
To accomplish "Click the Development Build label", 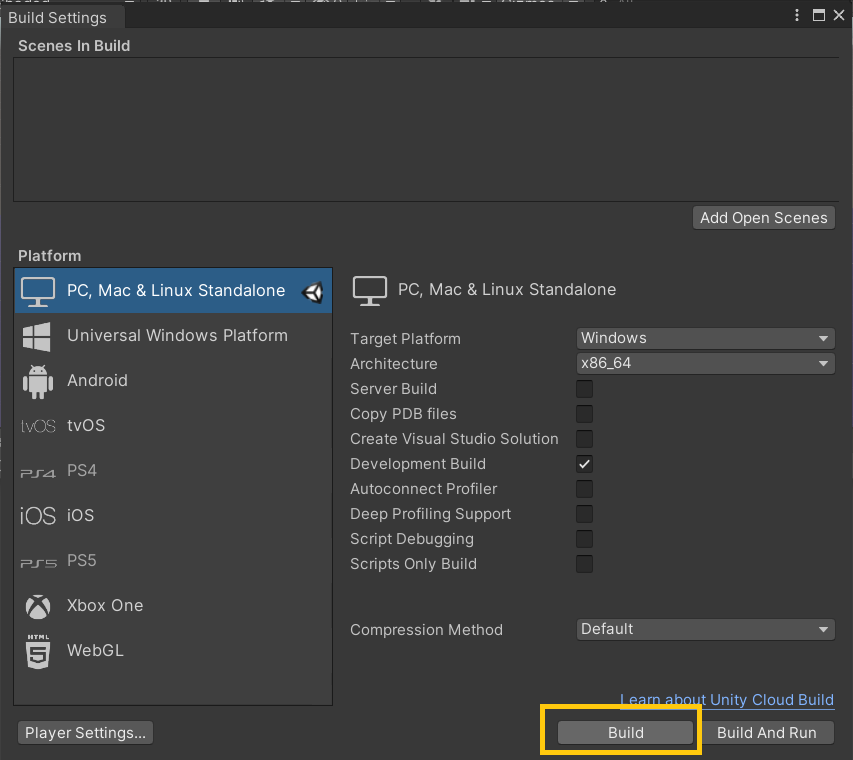I will pyautogui.click(x=418, y=464).
